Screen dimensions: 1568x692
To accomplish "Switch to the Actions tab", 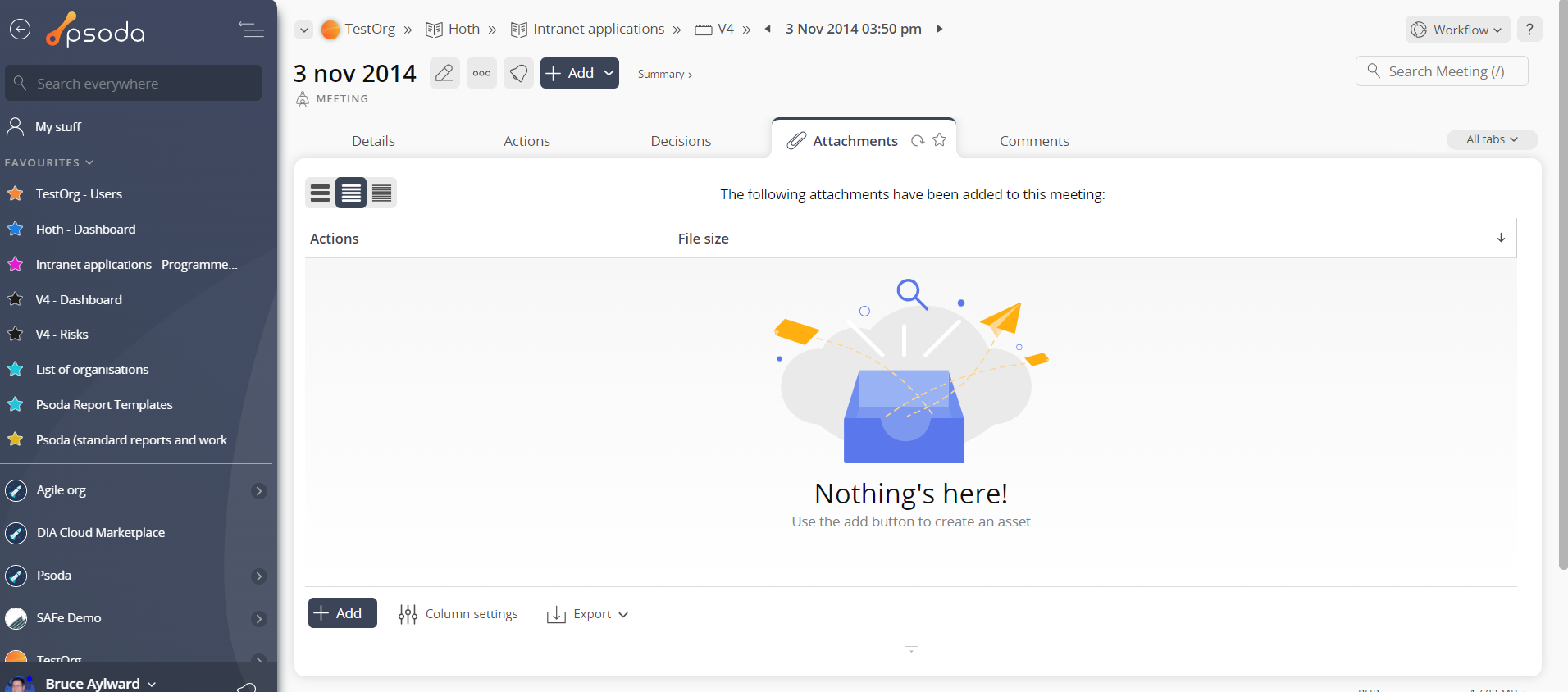I will (x=526, y=141).
